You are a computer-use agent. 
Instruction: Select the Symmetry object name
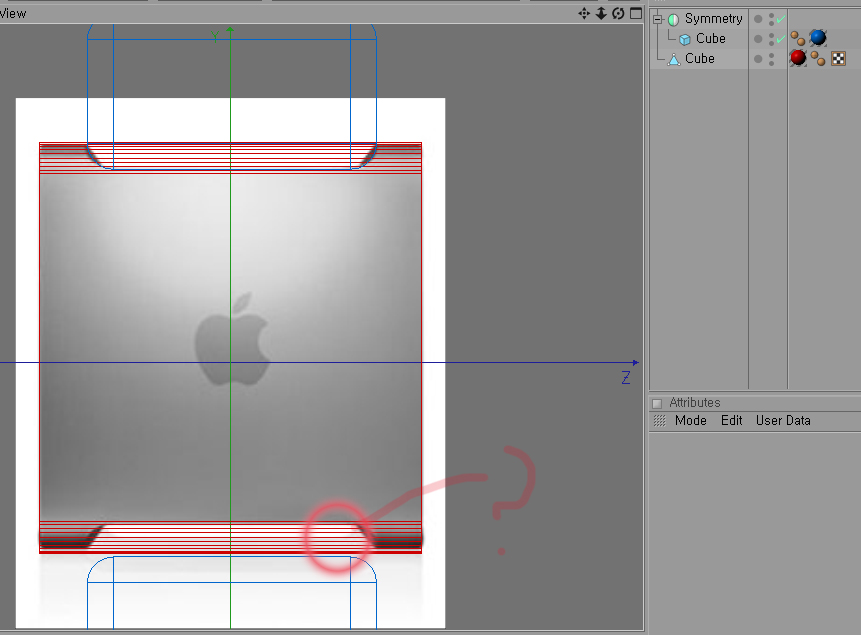click(713, 19)
